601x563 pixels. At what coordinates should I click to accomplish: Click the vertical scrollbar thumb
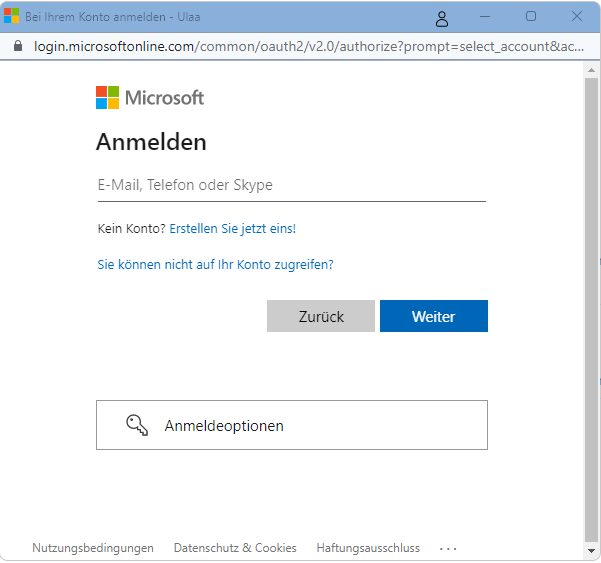[x=591, y=310]
